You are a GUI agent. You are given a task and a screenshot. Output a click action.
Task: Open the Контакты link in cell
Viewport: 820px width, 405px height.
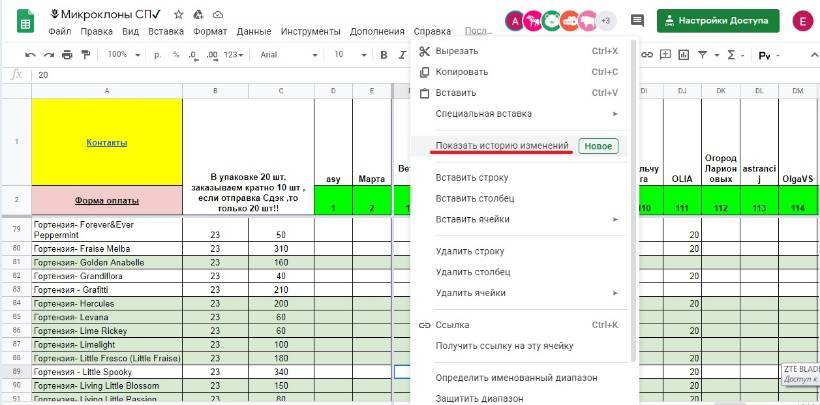[x=107, y=142]
